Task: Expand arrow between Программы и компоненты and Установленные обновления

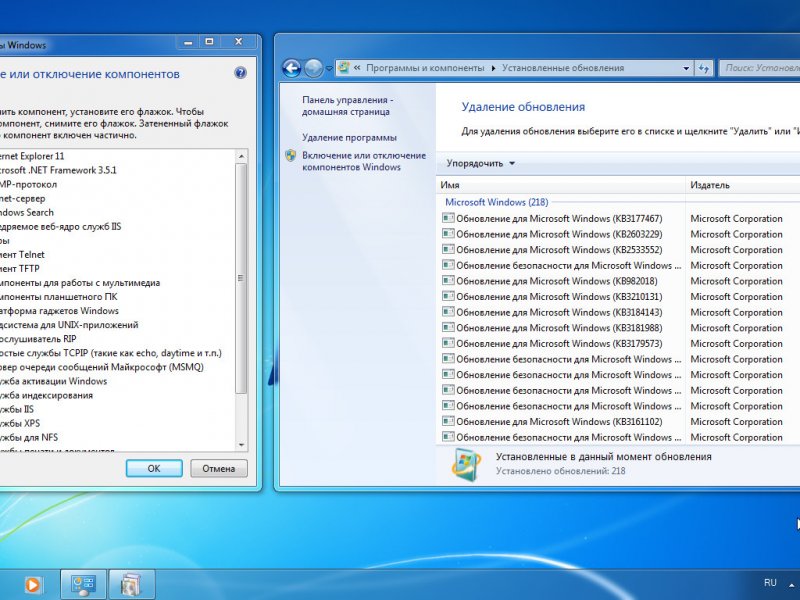Action: coord(493,68)
